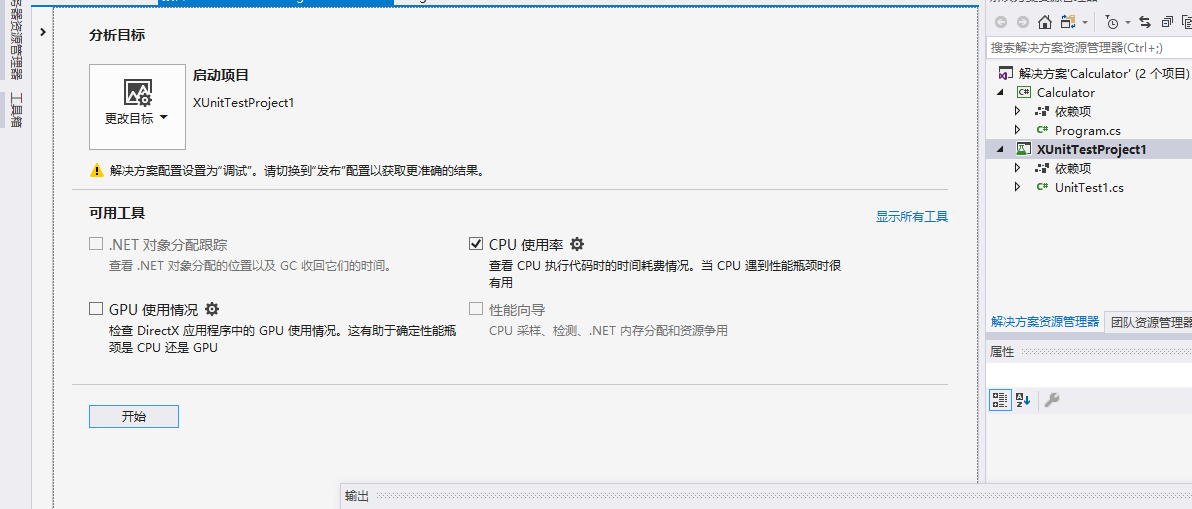The width and height of the screenshot is (1192, 509).
Task: Open the 更改目标 dropdown button
Action: (x=138, y=106)
